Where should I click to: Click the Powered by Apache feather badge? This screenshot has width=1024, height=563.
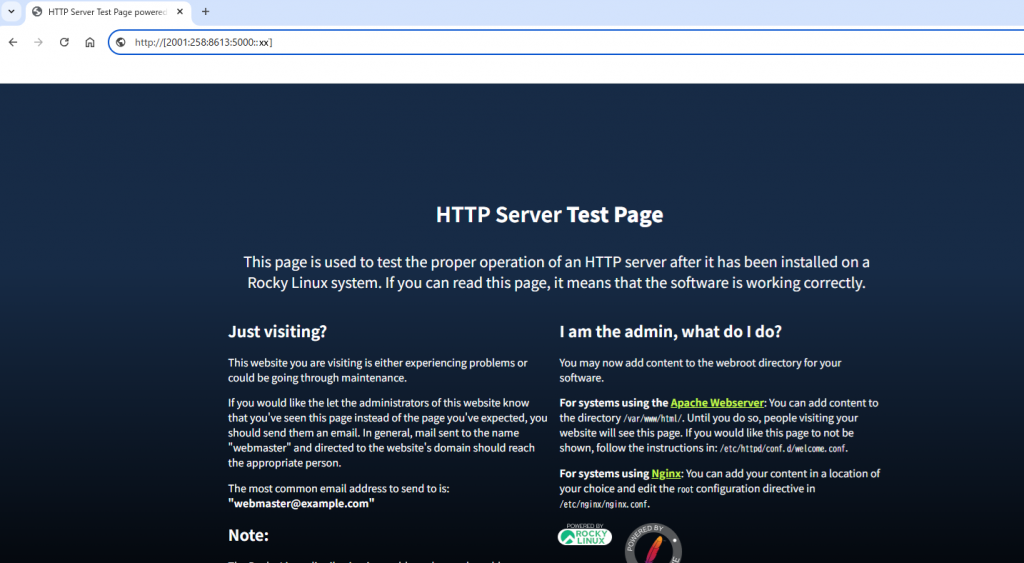653,543
